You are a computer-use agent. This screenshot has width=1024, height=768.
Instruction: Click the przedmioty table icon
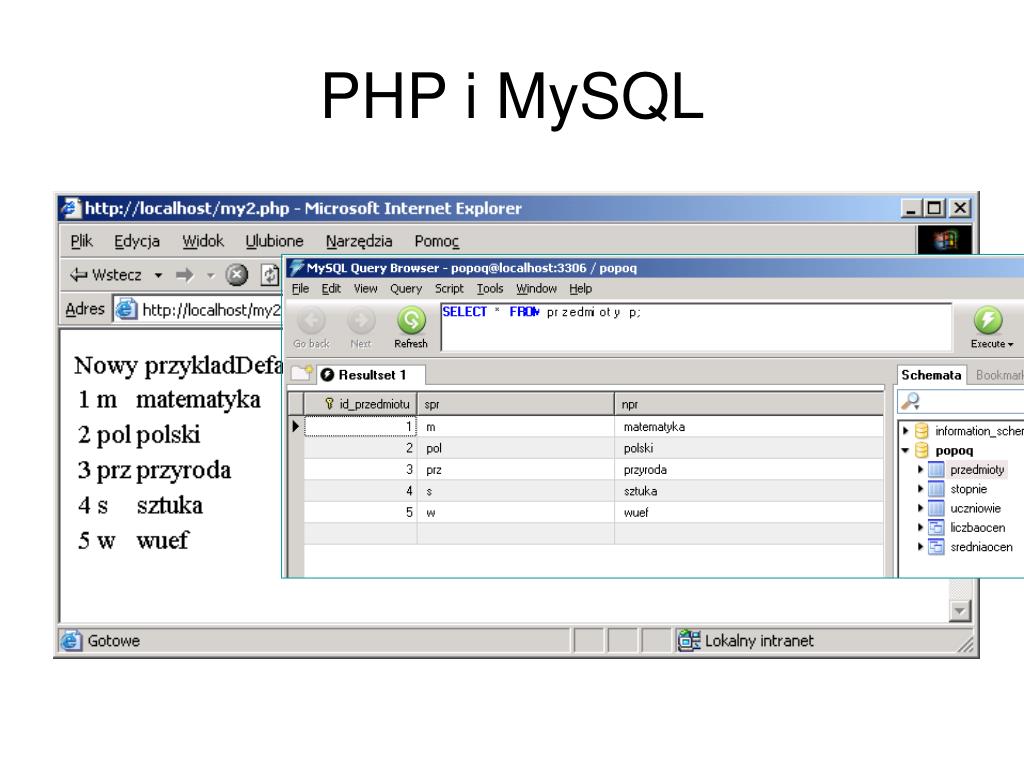pos(936,470)
